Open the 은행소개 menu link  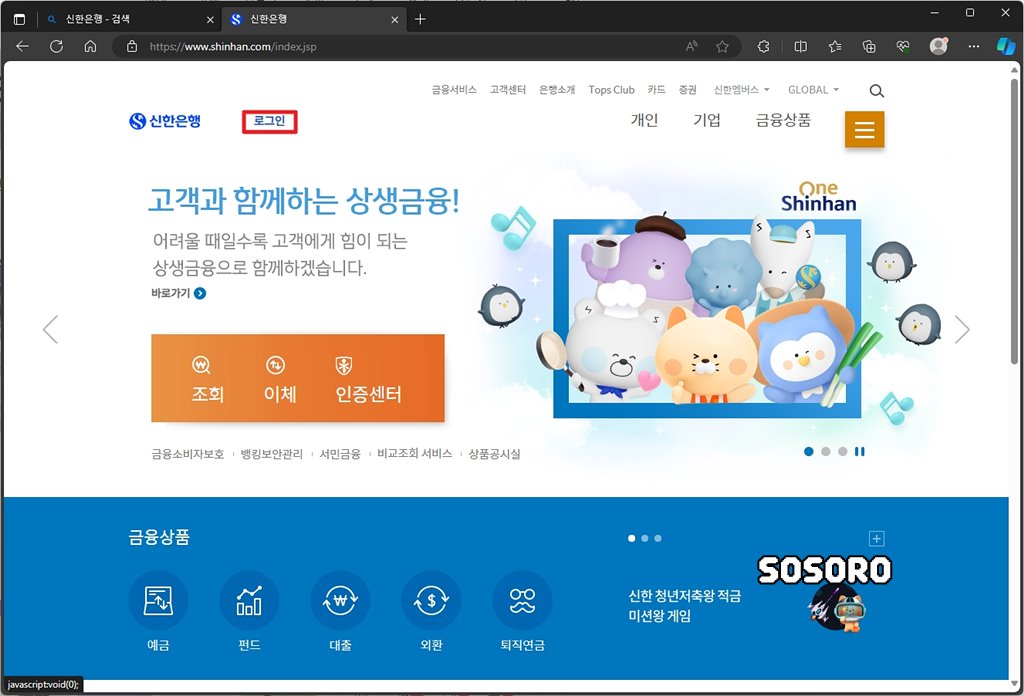tap(557, 90)
